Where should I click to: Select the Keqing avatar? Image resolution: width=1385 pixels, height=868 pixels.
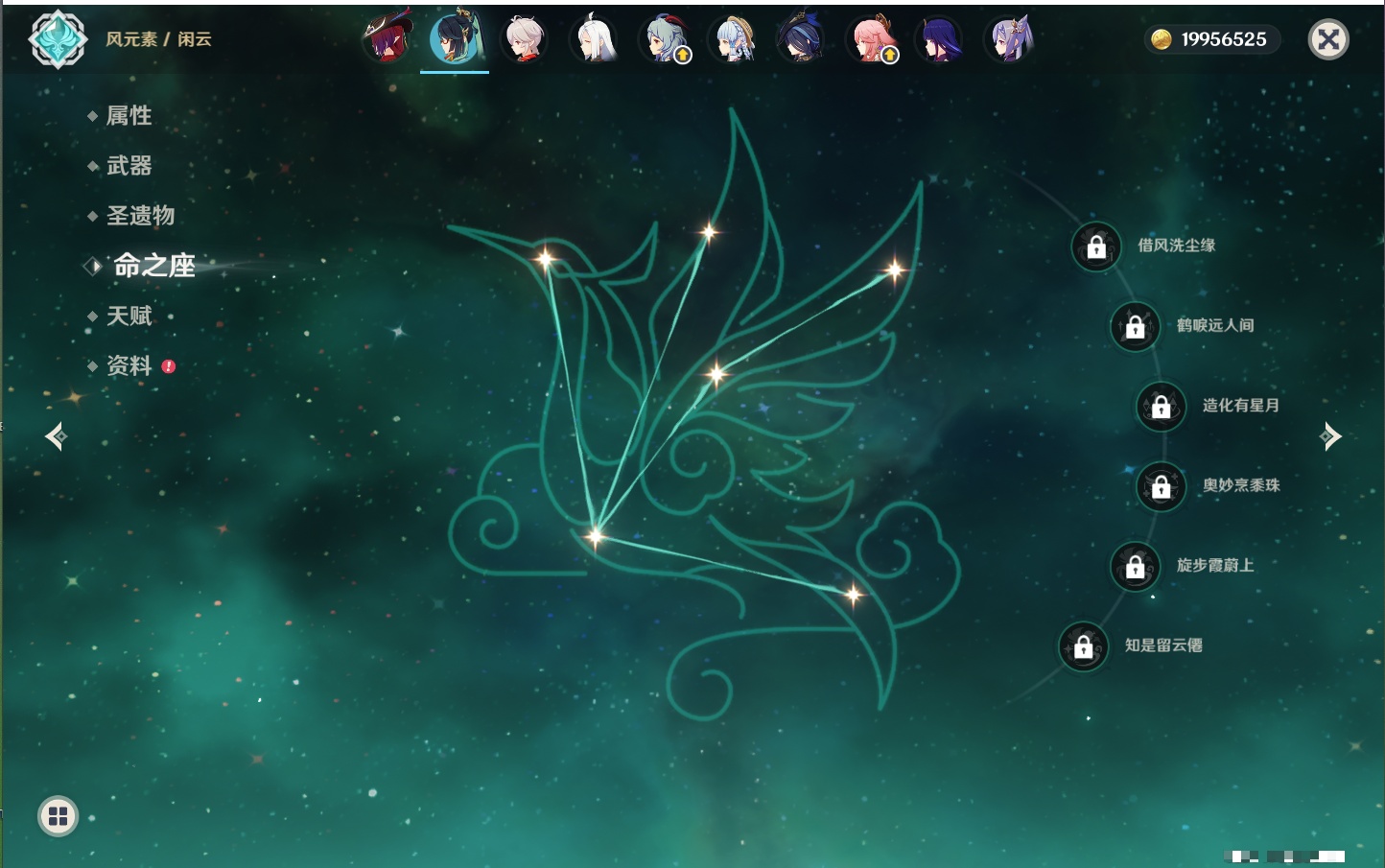tap(1009, 38)
